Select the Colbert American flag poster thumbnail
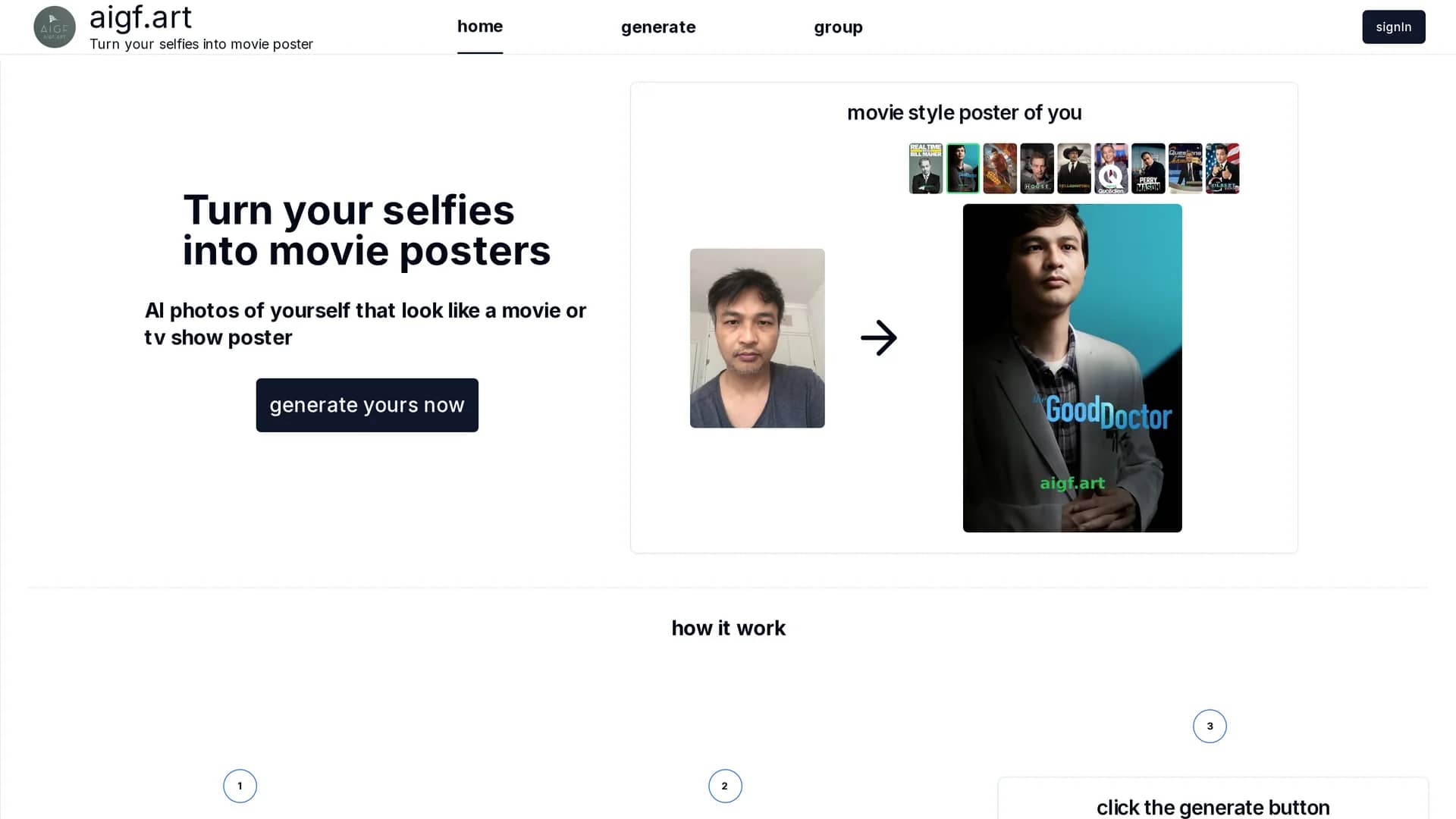 1222,168
